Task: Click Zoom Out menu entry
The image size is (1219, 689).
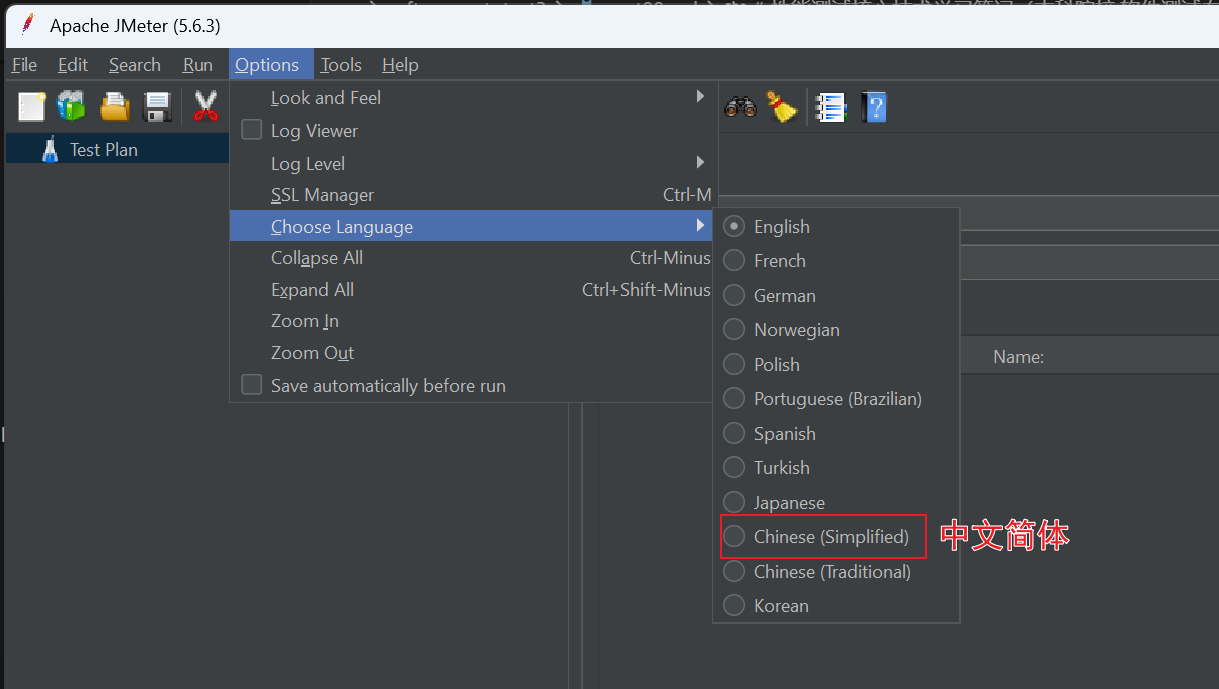Action: click(x=472, y=353)
